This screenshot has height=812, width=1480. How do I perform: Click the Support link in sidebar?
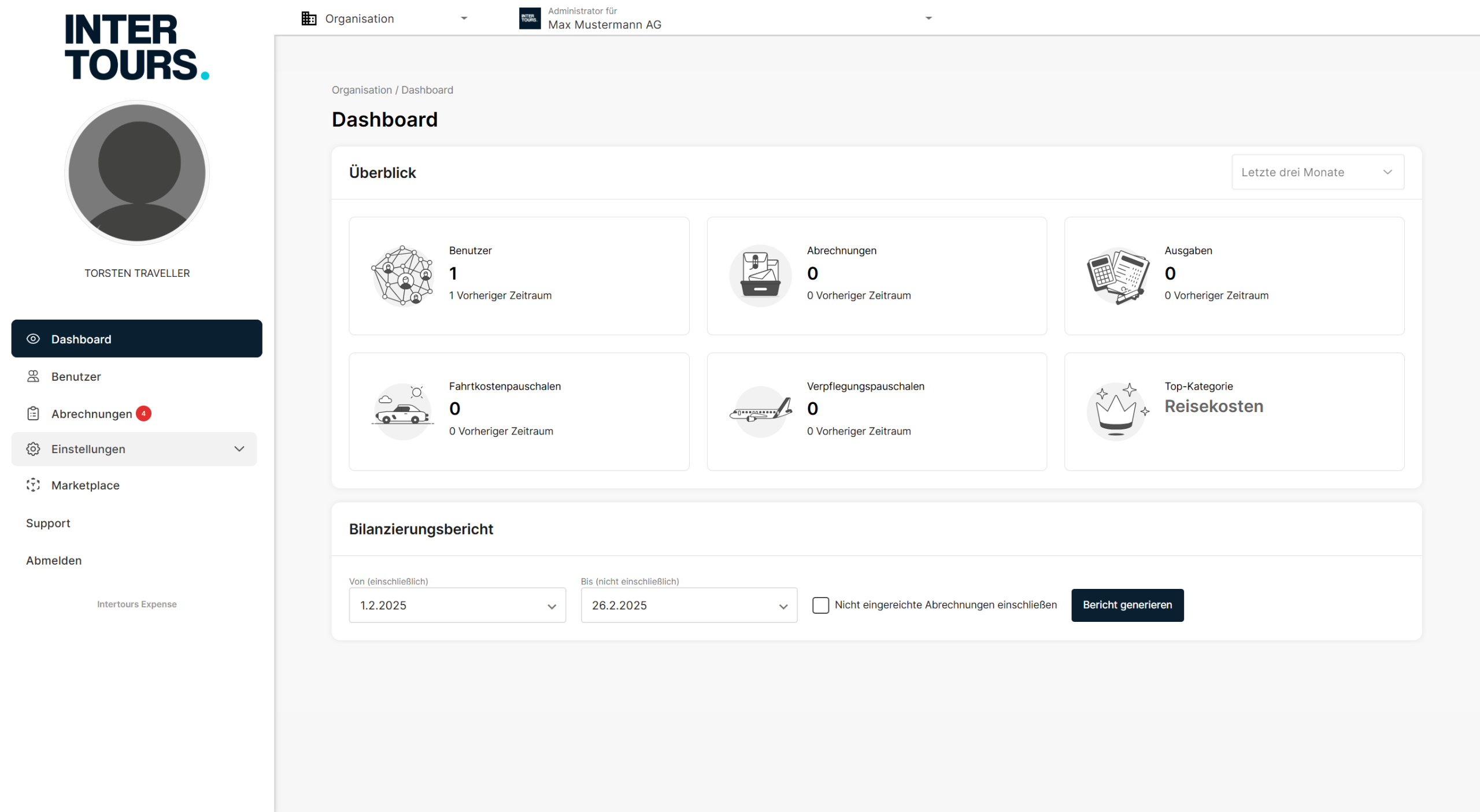click(48, 523)
